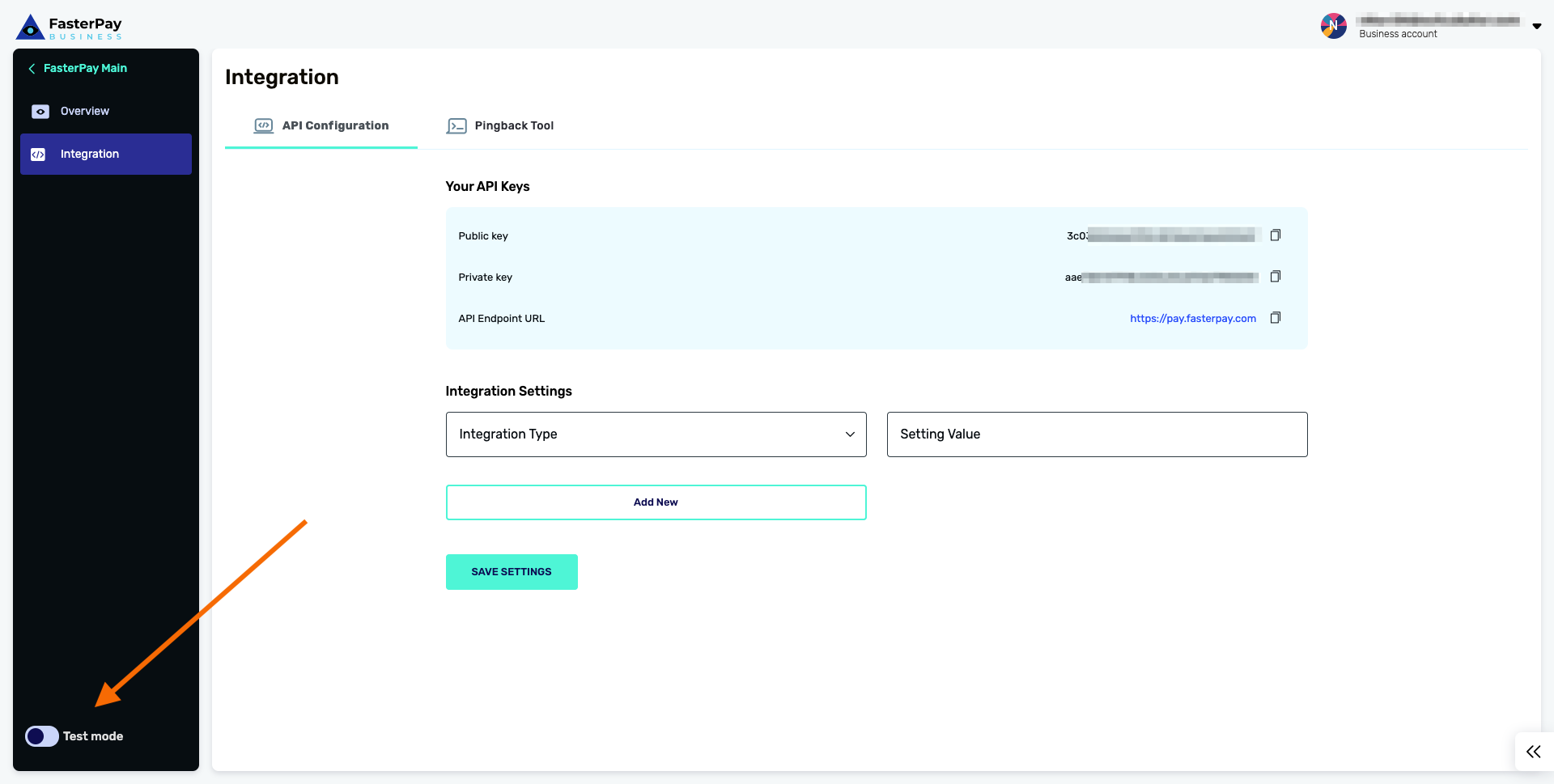Toggle the Test mode switch
1554x784 pixels.
(41, 736)
